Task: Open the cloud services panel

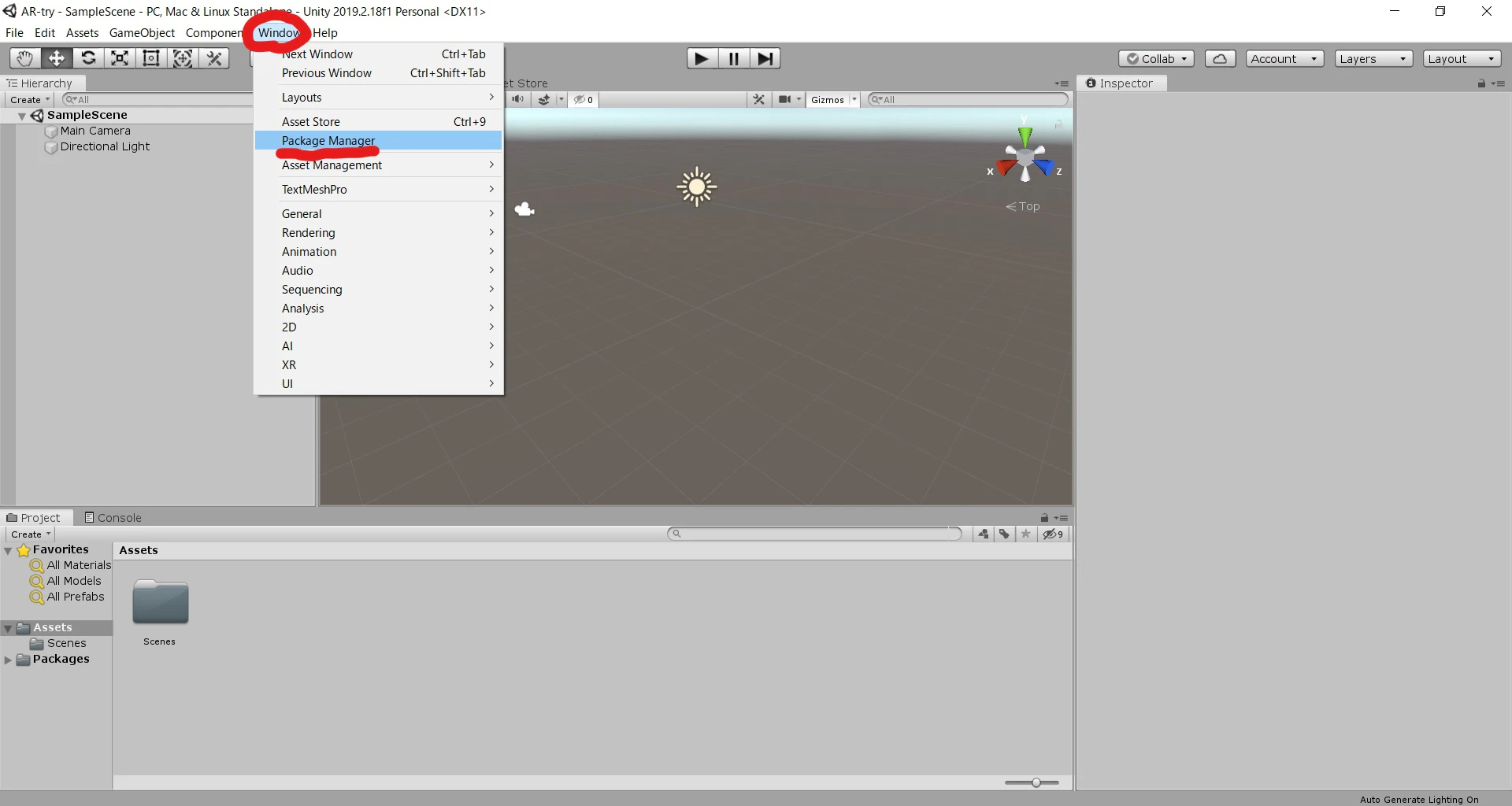Action: tap(1220, 59)
